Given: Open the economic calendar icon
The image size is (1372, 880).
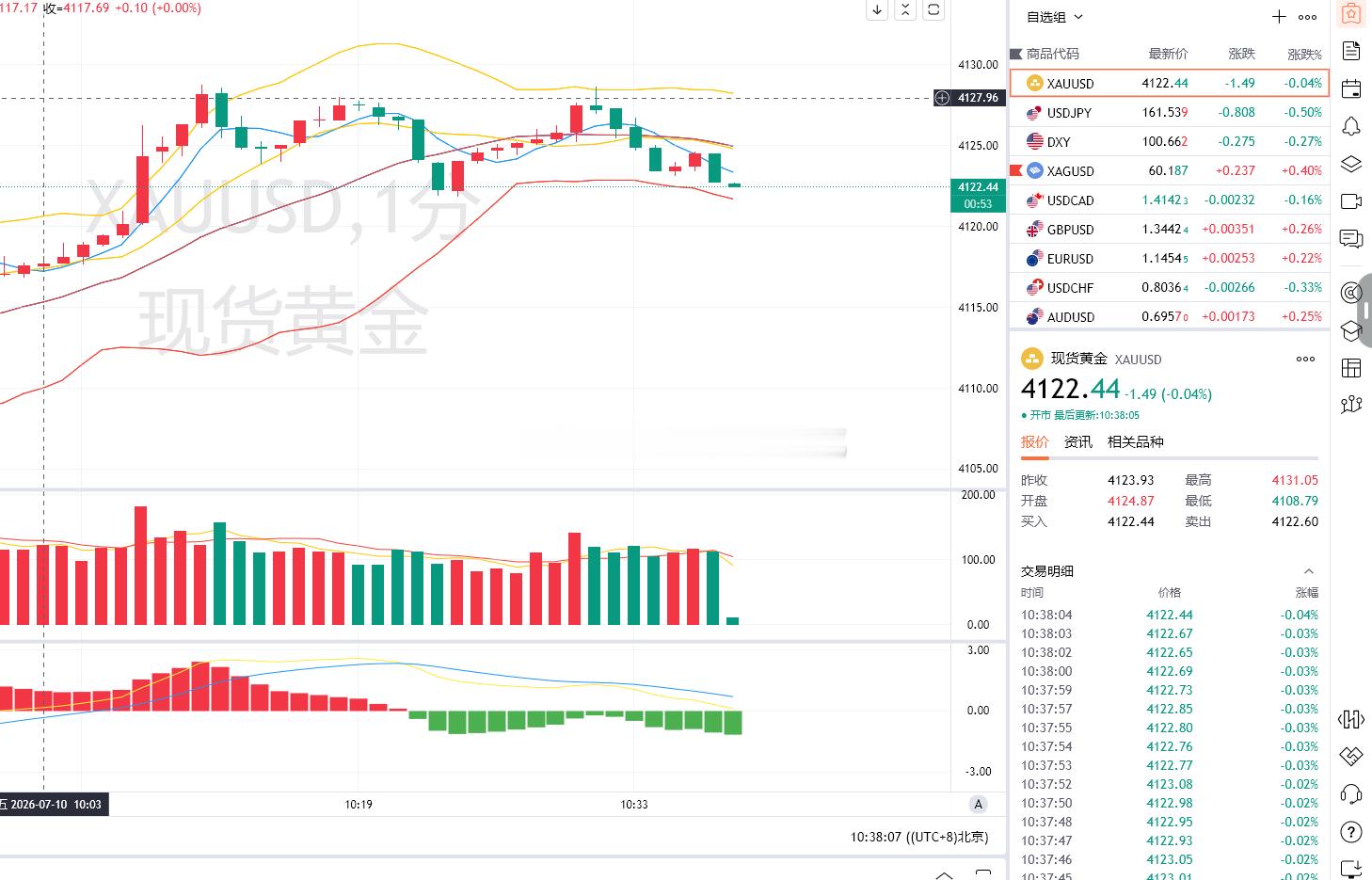Looking at the screenshot, I should click(1351, 89).
